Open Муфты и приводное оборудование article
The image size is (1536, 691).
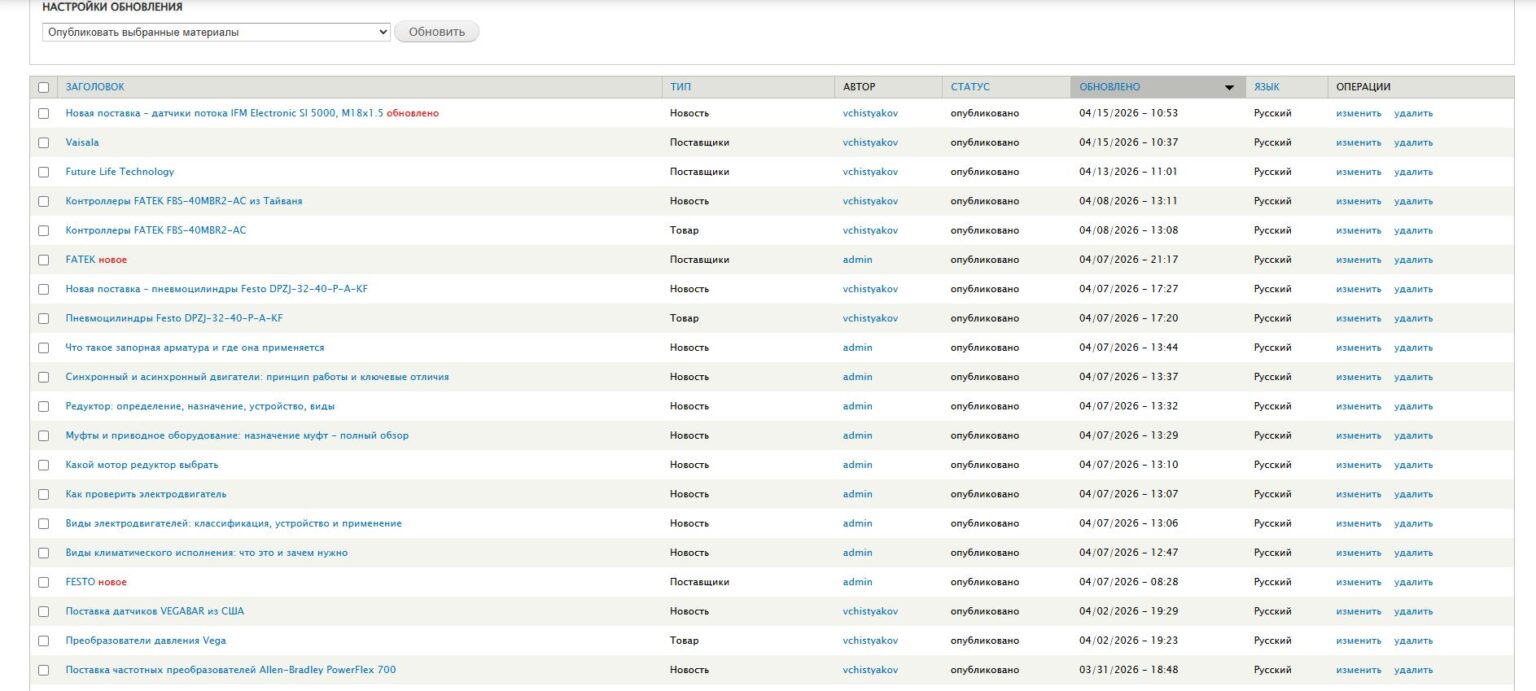point(237,435)
